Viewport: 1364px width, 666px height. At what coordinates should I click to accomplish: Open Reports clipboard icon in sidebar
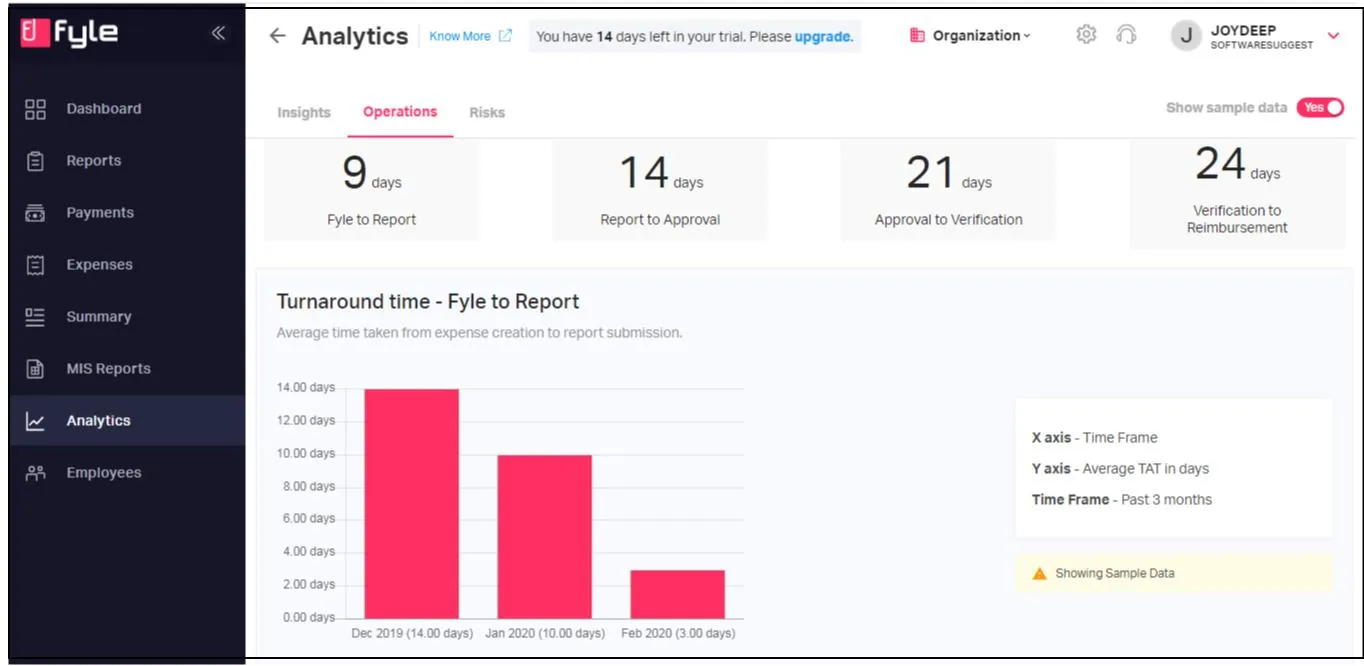pos(35,161)
